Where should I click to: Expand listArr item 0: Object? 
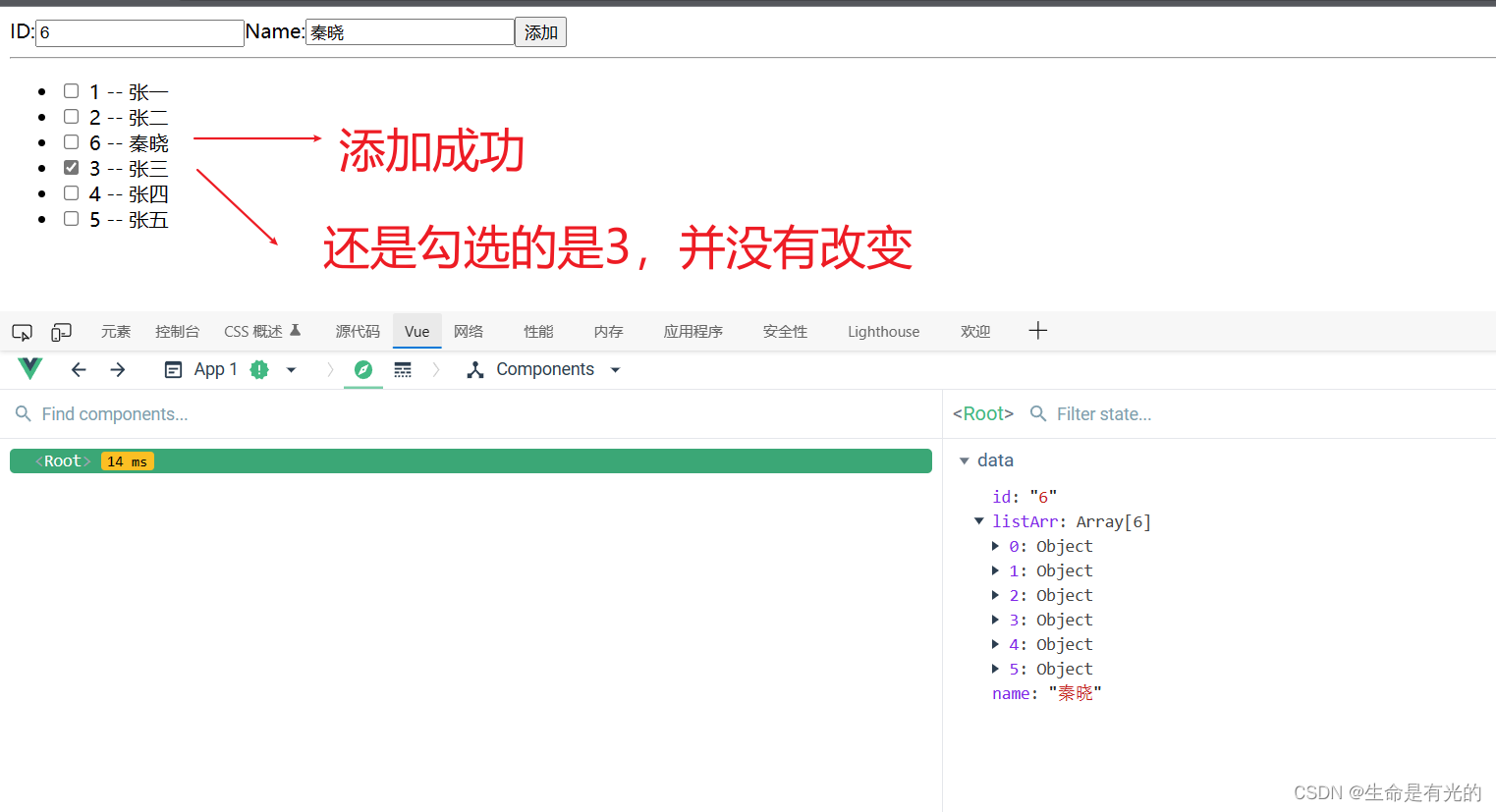pyautogui.click(x=995, y=546)
